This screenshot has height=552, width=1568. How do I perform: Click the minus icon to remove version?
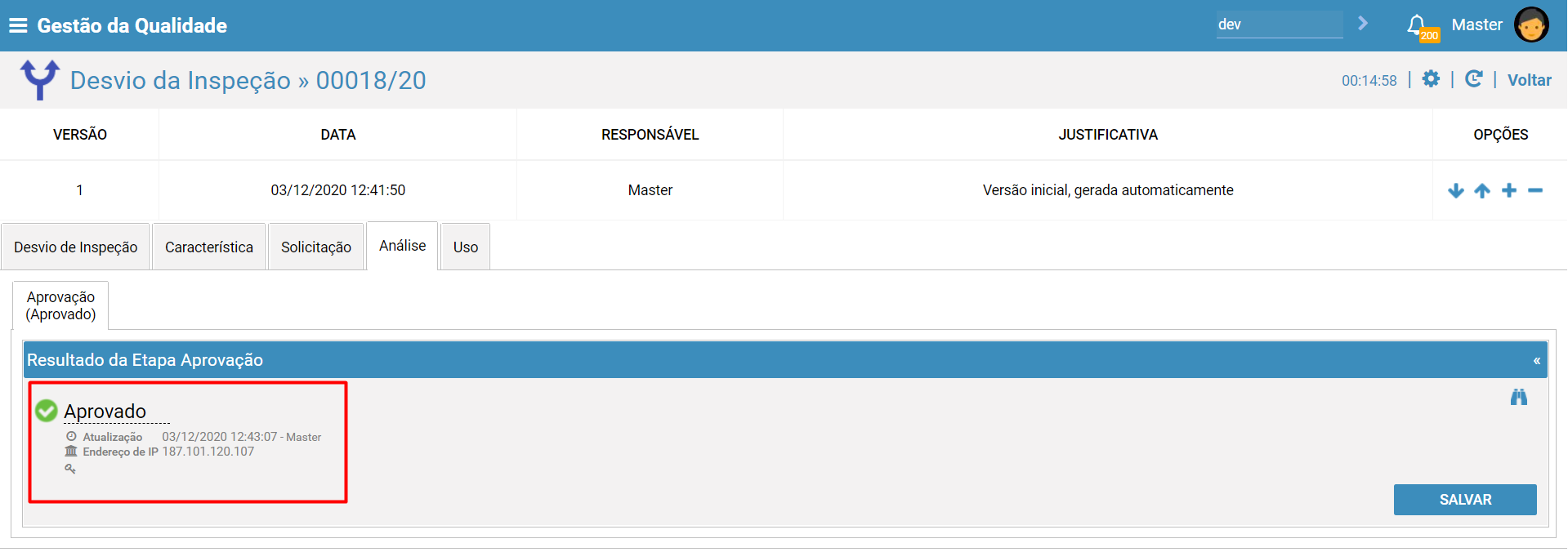(x=1535, y=190)
